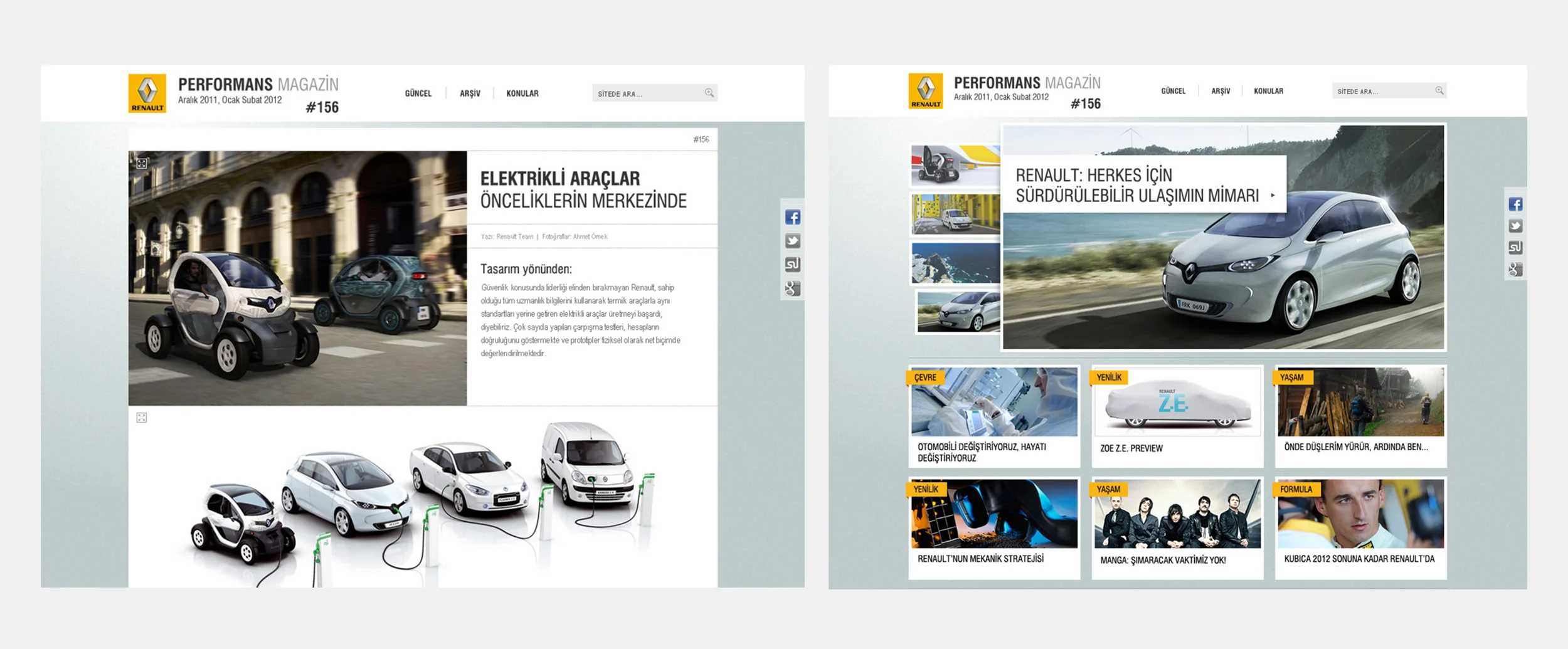
Task: Click Elektrikli Araçlar article headline
Action: coord(583,189)
